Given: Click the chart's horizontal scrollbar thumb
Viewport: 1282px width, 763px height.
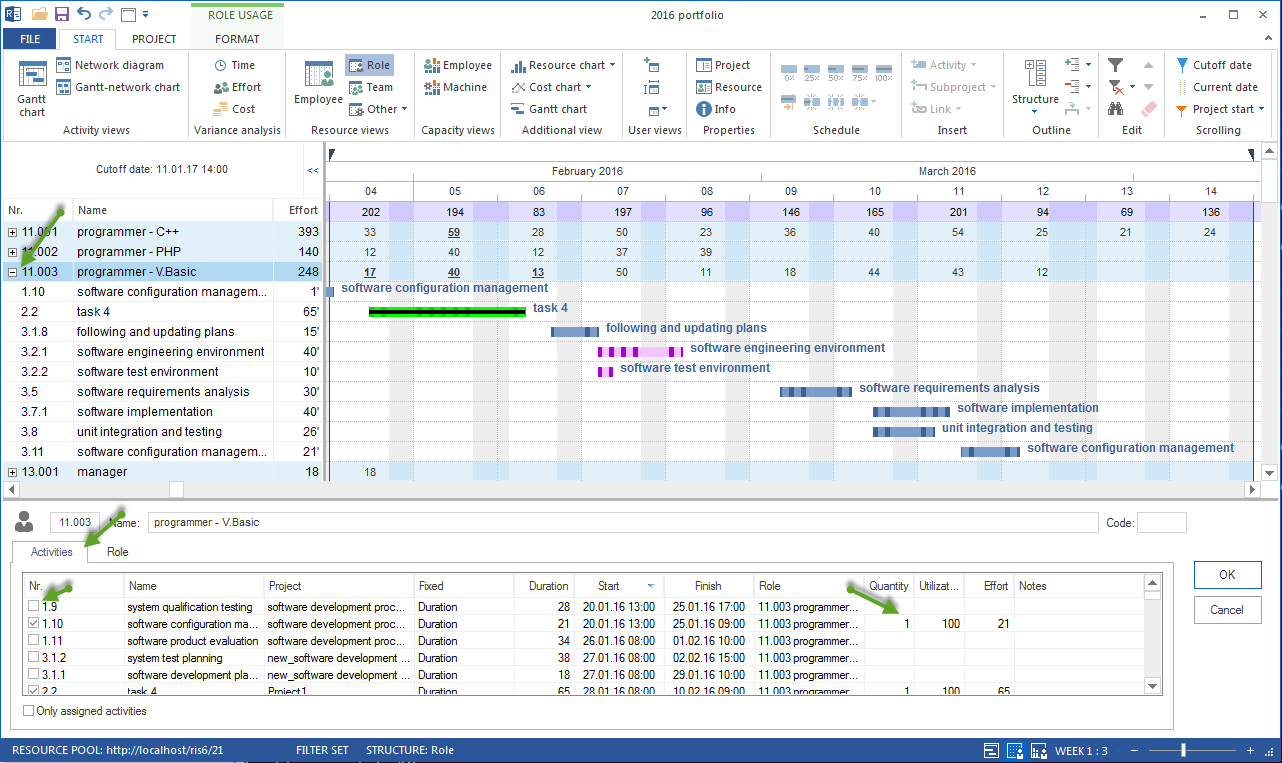Looking at the screenshot, I should tap(176, 489).
